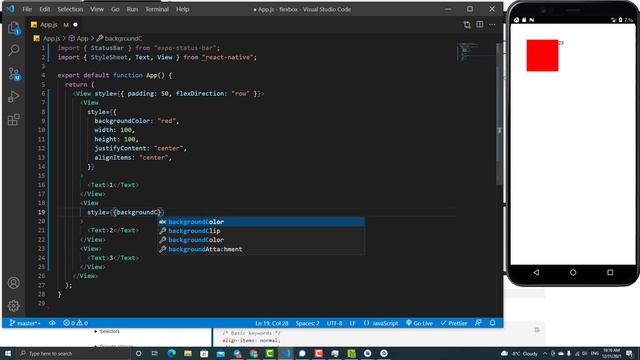Image resolution: width=640 pixels, height=360 pixels.
Task: Split the editor right
Action: pyautogui.click(x=480, y=25)
